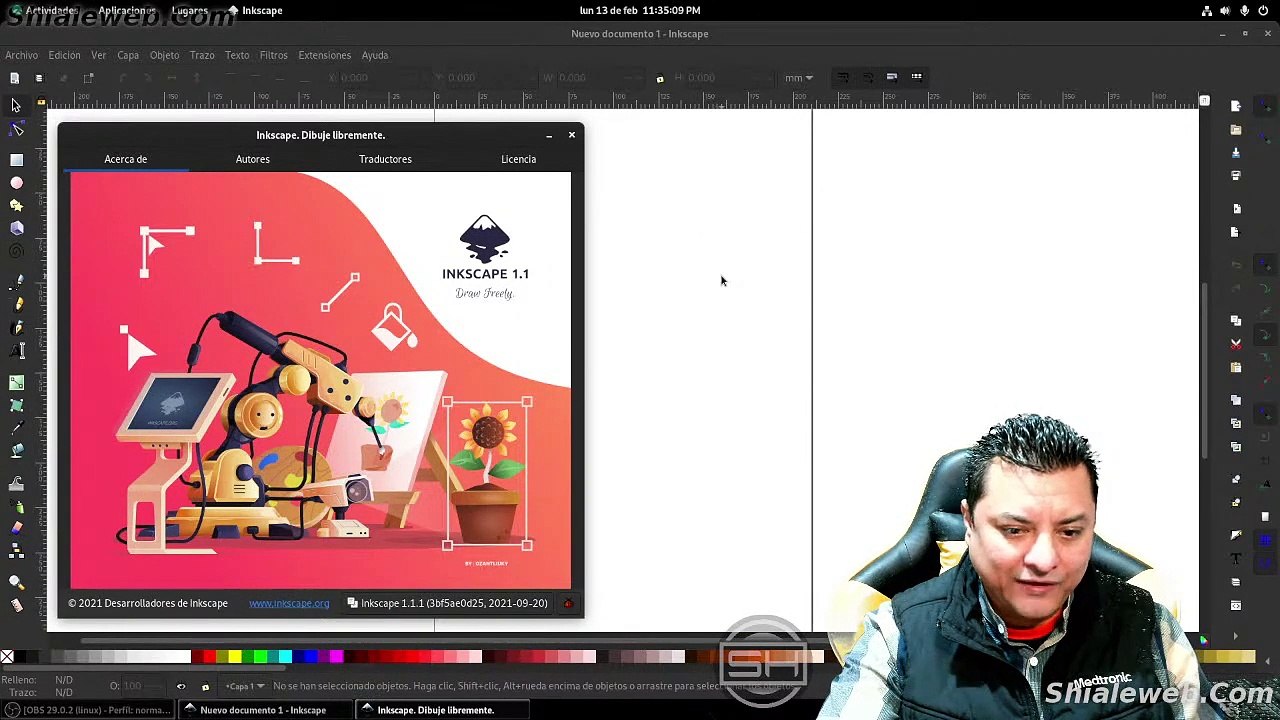Screen dimensions: 1280x720
Task: Open the Lugares menu in top bar
Action: [x=190, y=10]
